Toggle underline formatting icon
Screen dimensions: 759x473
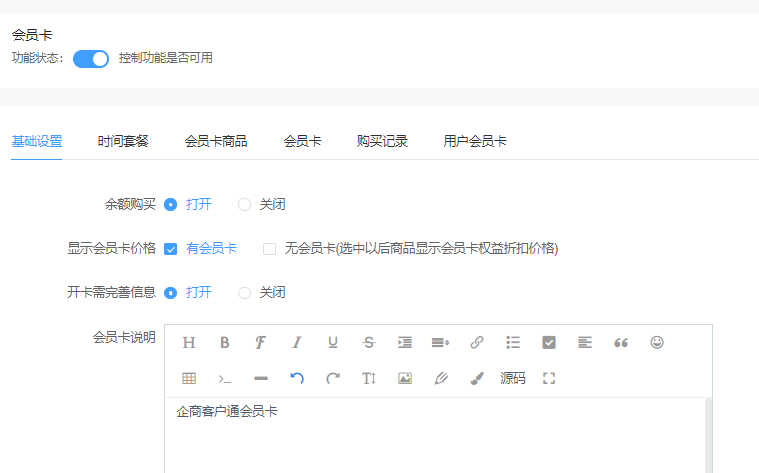[x=333, y=343]
